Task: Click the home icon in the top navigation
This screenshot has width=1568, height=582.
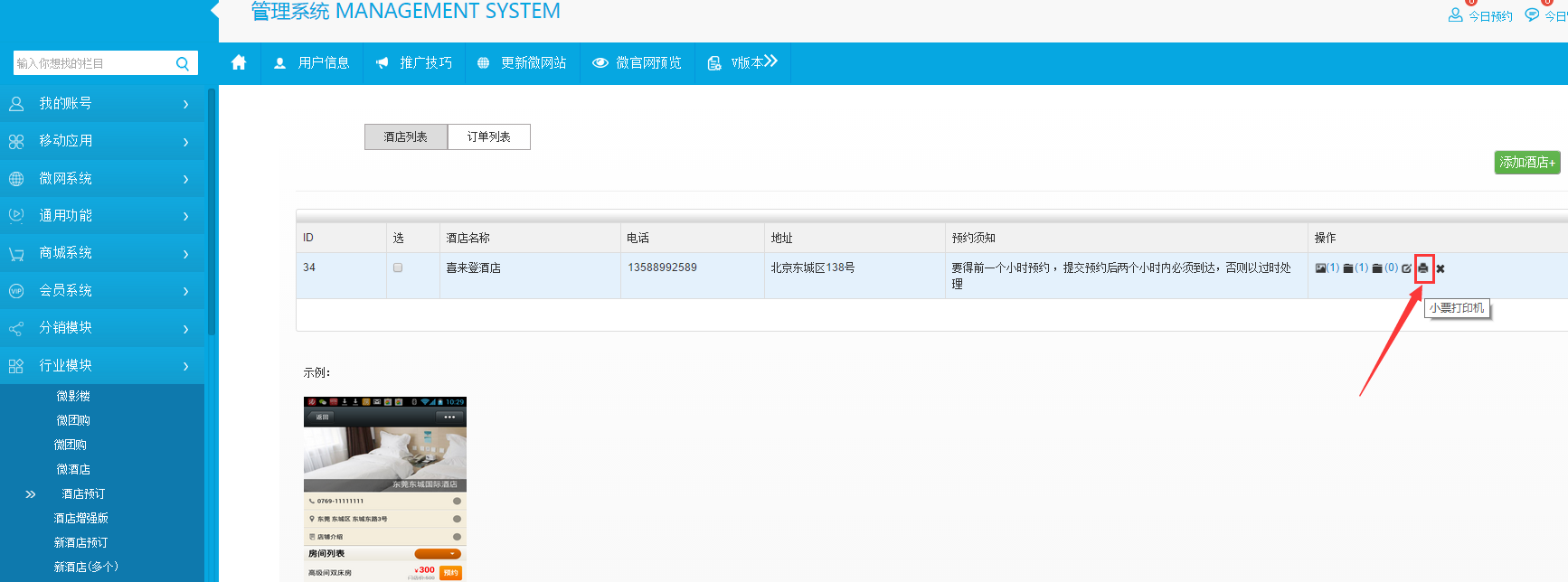Action: (x=239, y=62)
